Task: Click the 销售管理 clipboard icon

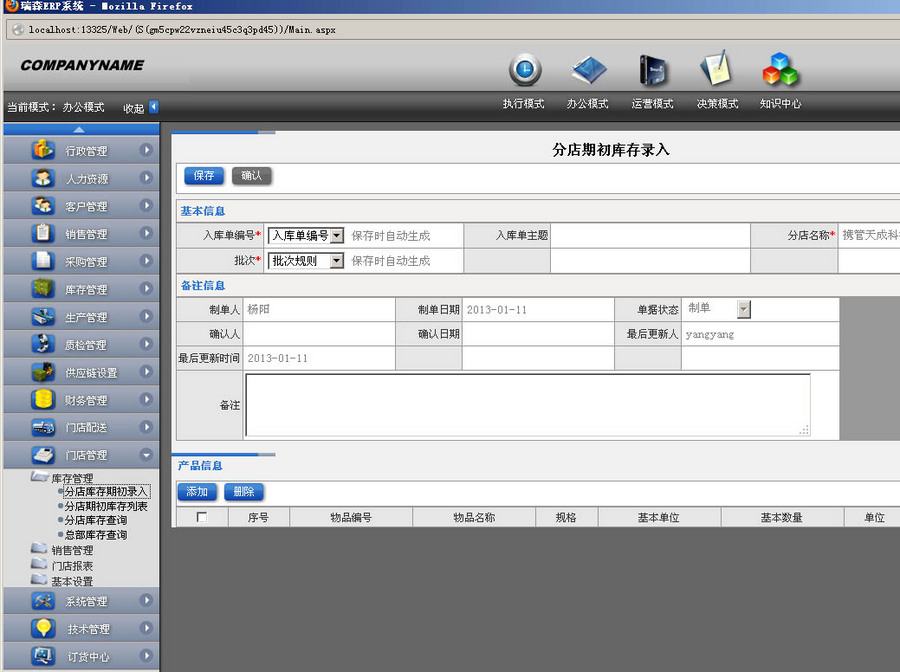Action: [x=43, y=233]
